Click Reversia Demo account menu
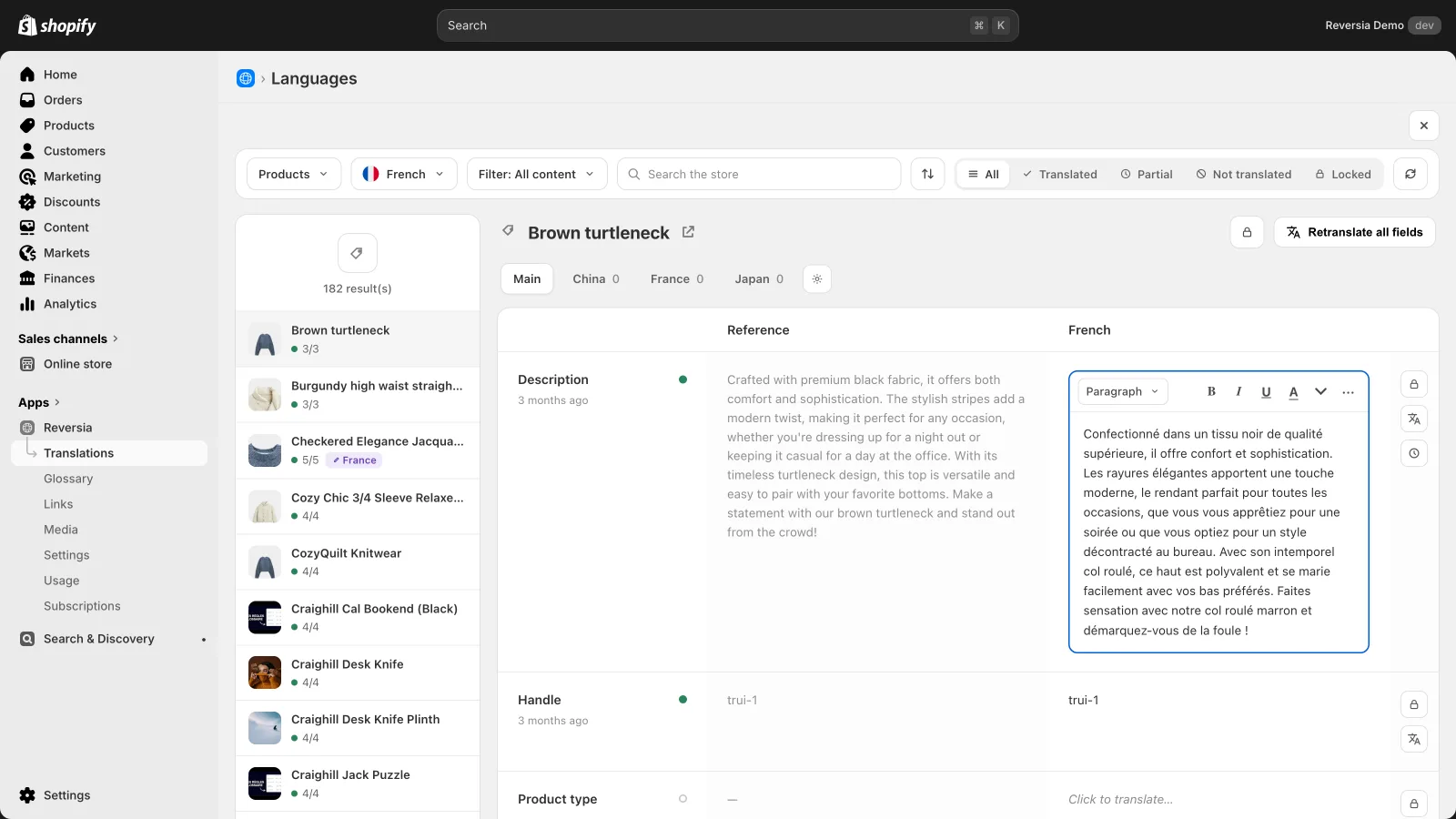1456x819 pixels. pyautogui.click(x=1382, y=25)
